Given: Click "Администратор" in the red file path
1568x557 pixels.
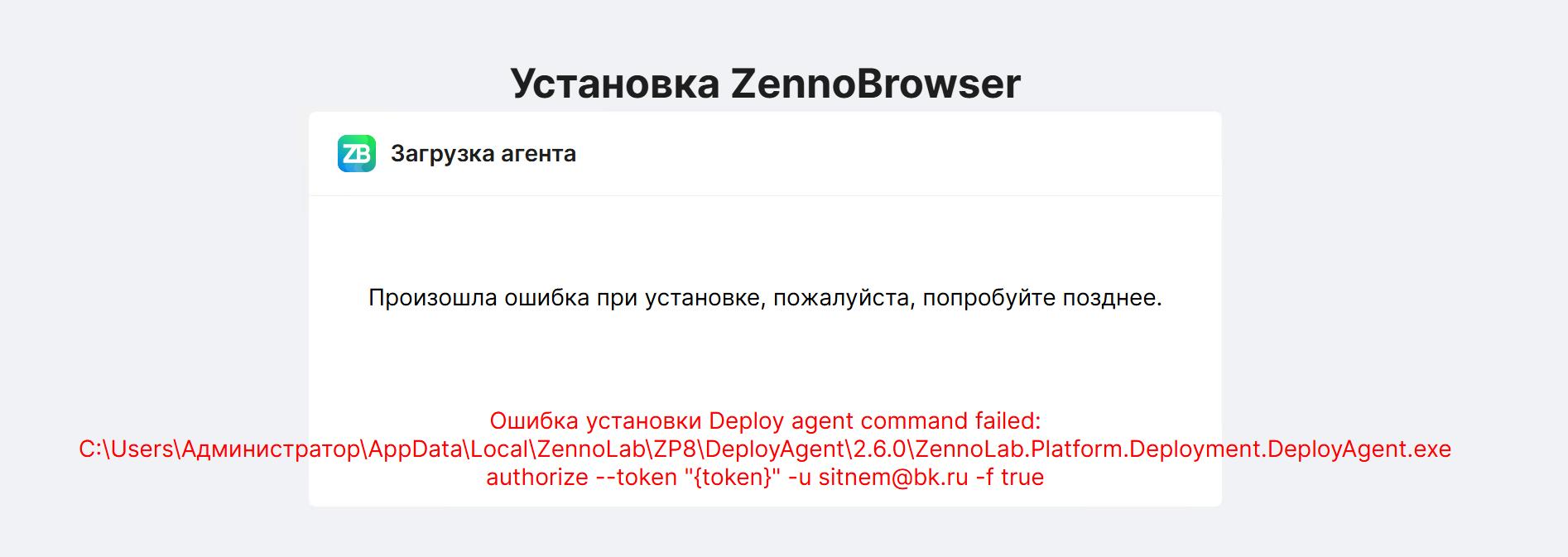Looking at the screenshot, I should pyautogui.click(x=271, y=449).
